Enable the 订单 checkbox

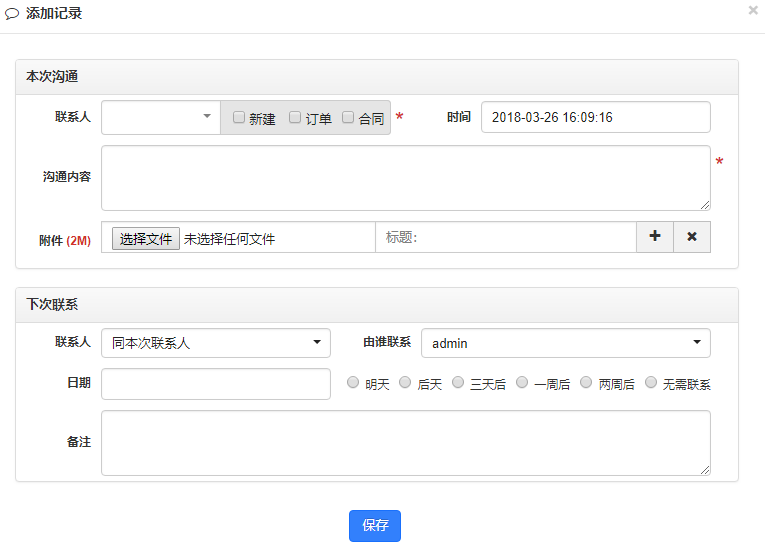pos(295,117)
